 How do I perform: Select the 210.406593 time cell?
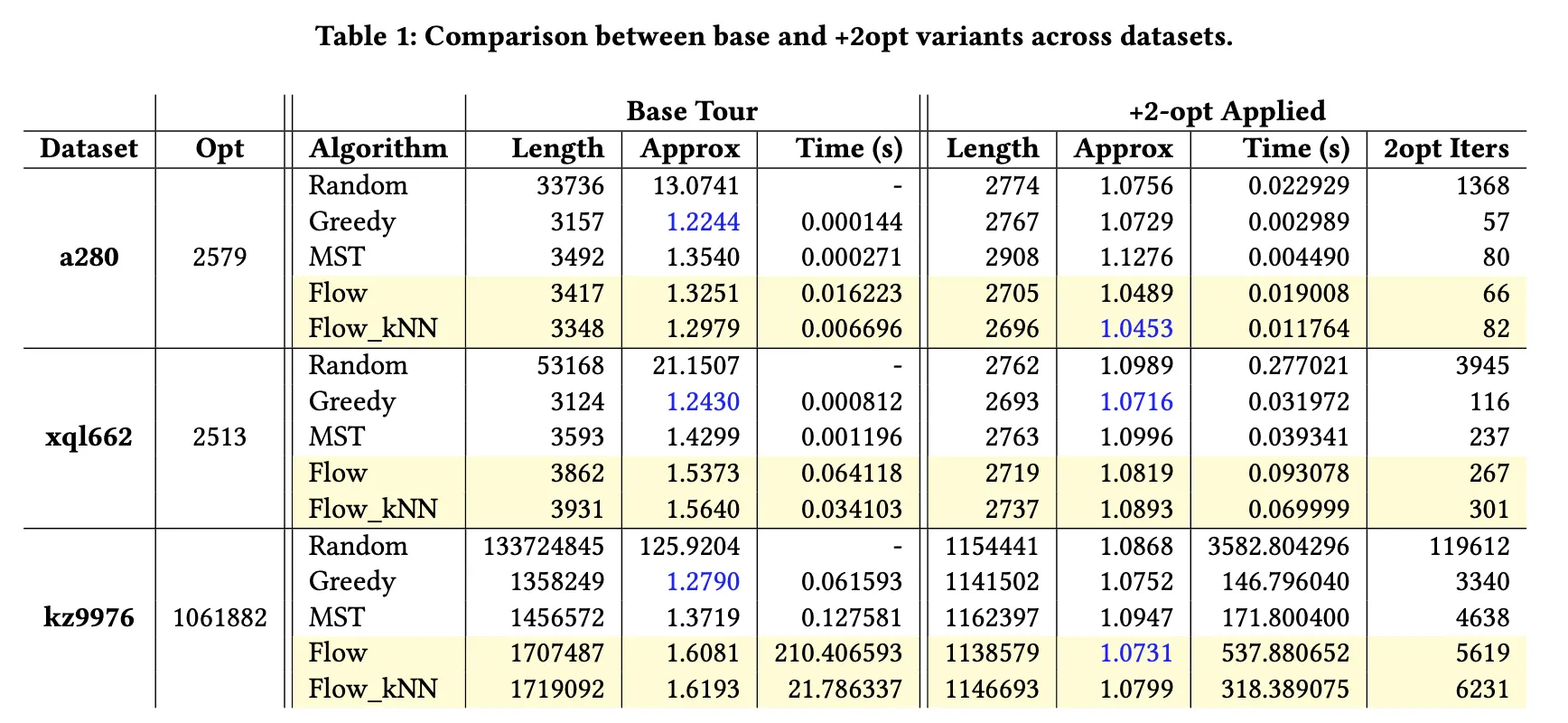click(x=837, y=653)
